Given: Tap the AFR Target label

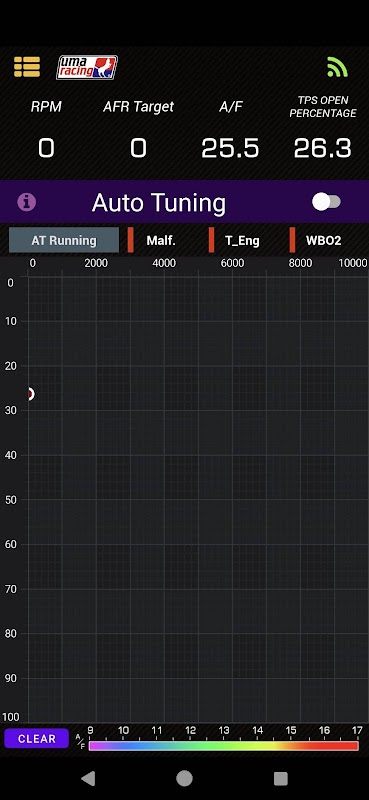Looking at the screenshot, I should tap(138, 107).
